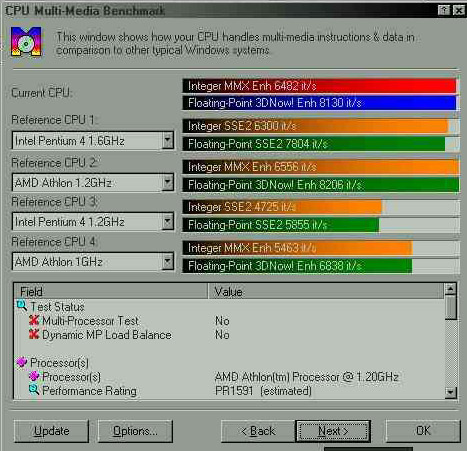Click the 'Current CPU:' label
The image size is (467, 451).
(x=41, y=93)
